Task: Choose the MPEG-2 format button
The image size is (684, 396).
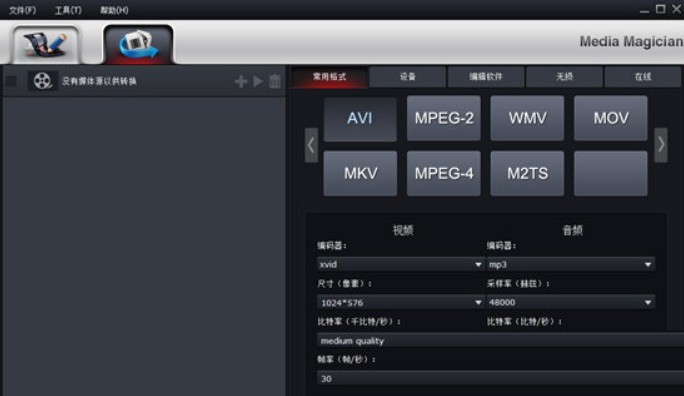Action: point(444,119)
